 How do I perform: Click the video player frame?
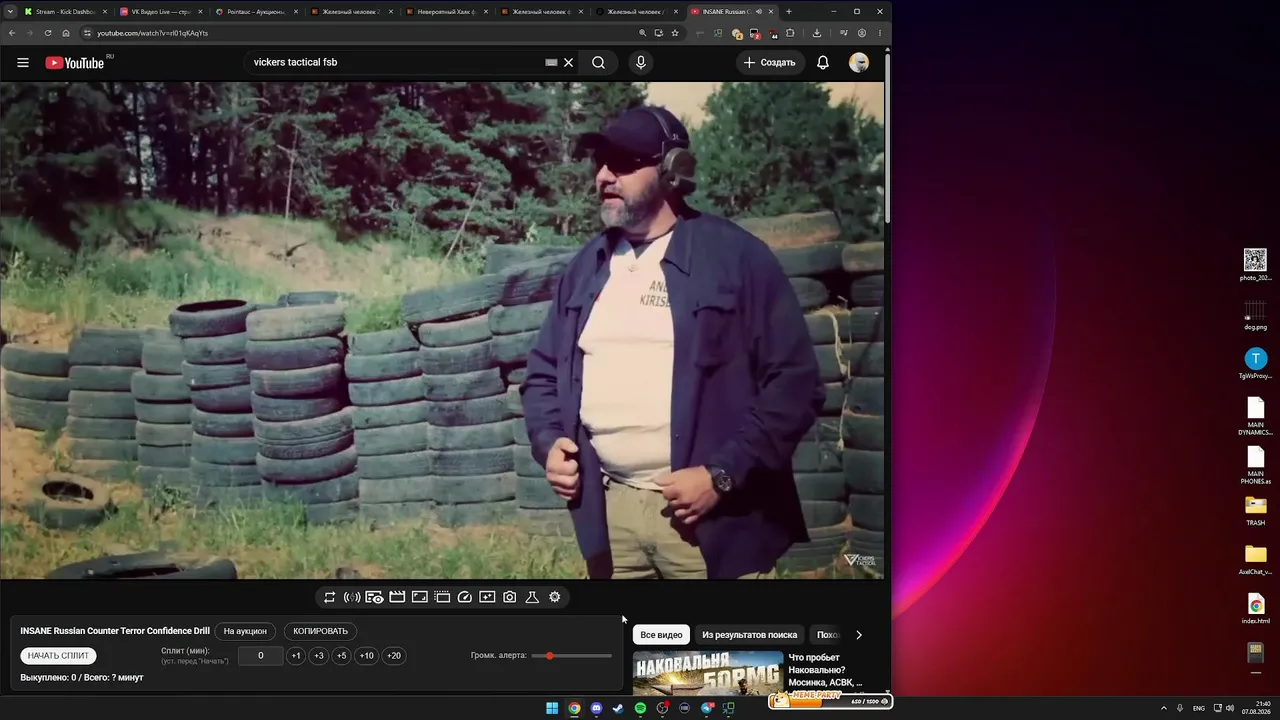[x=442, y=330]
